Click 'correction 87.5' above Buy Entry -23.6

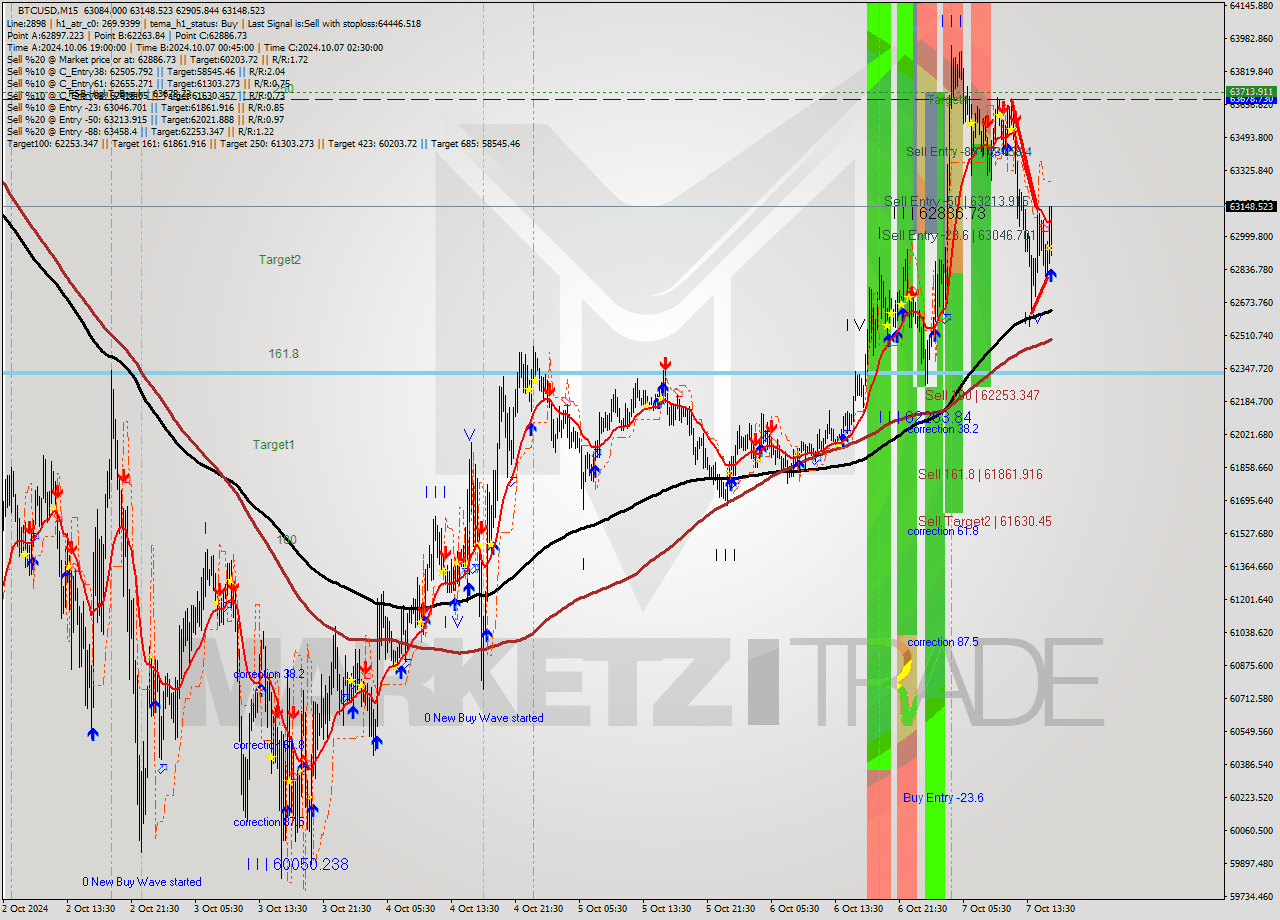(x=943, y=642)
